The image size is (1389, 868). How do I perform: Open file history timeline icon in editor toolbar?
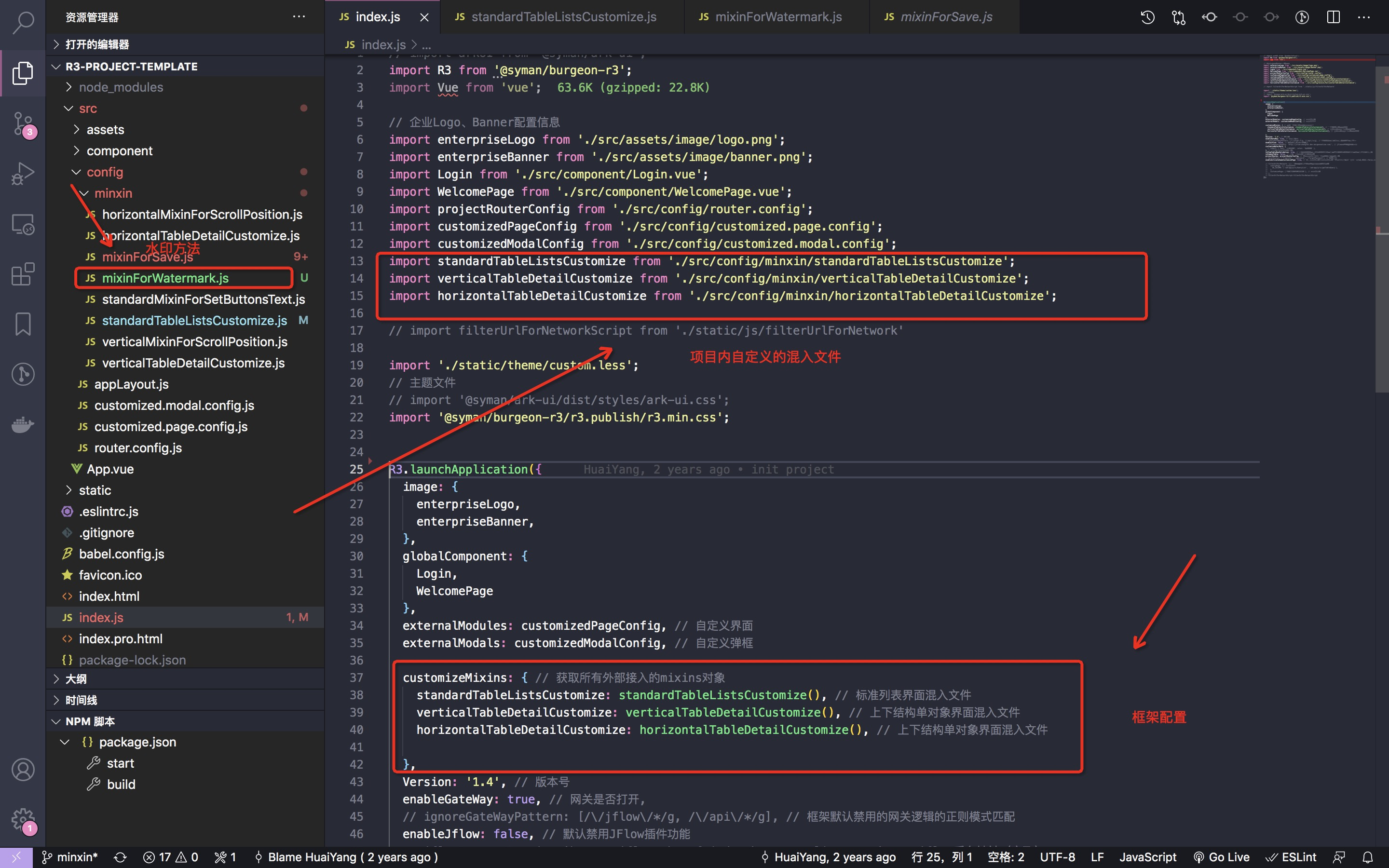tap(1147, 17)
